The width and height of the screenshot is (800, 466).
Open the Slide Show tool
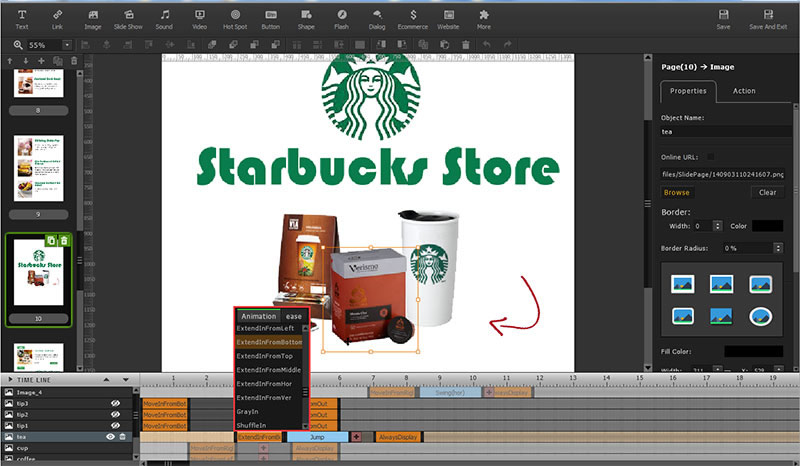tap(128, 19)
